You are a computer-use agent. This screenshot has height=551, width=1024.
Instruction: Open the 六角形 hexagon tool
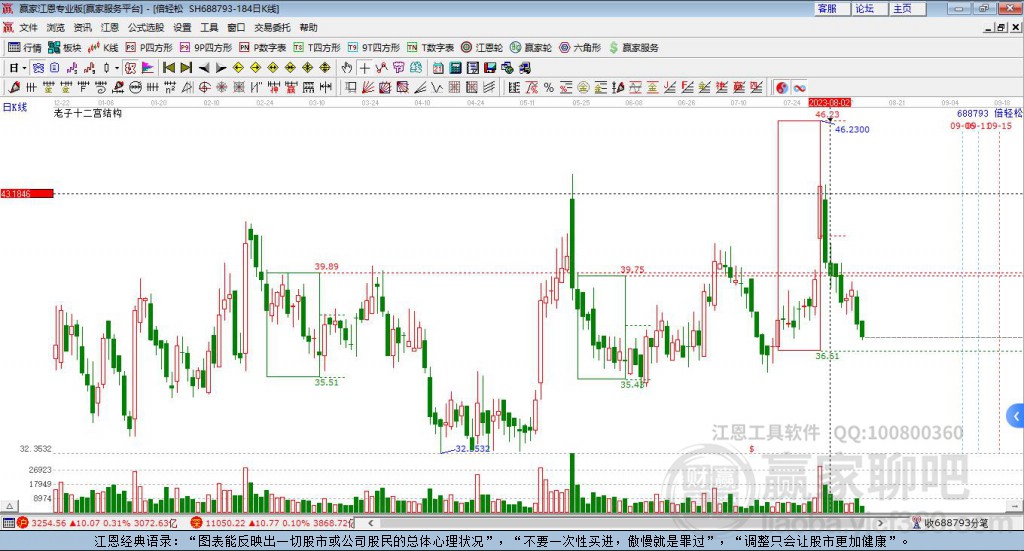580,48
